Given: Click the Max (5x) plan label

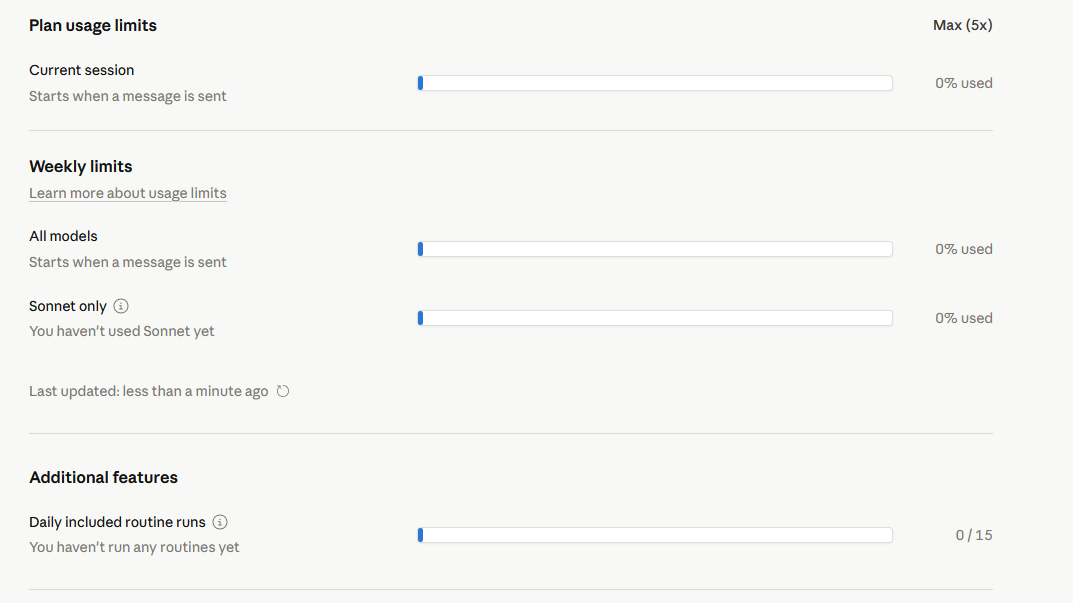Looking at the screenshot, I should (x=962, y=25).
